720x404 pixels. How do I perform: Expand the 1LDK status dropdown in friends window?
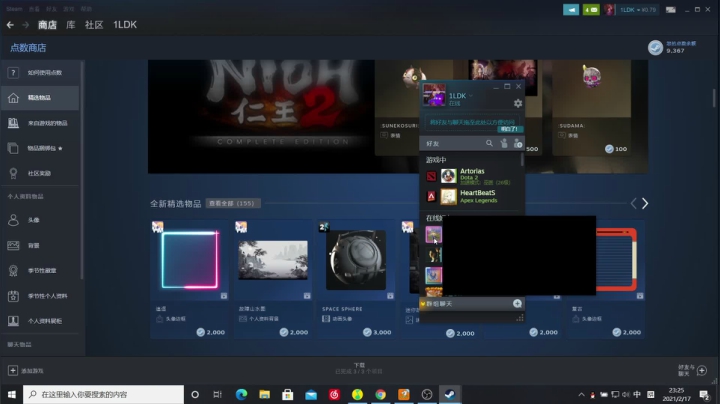point(471,96)
